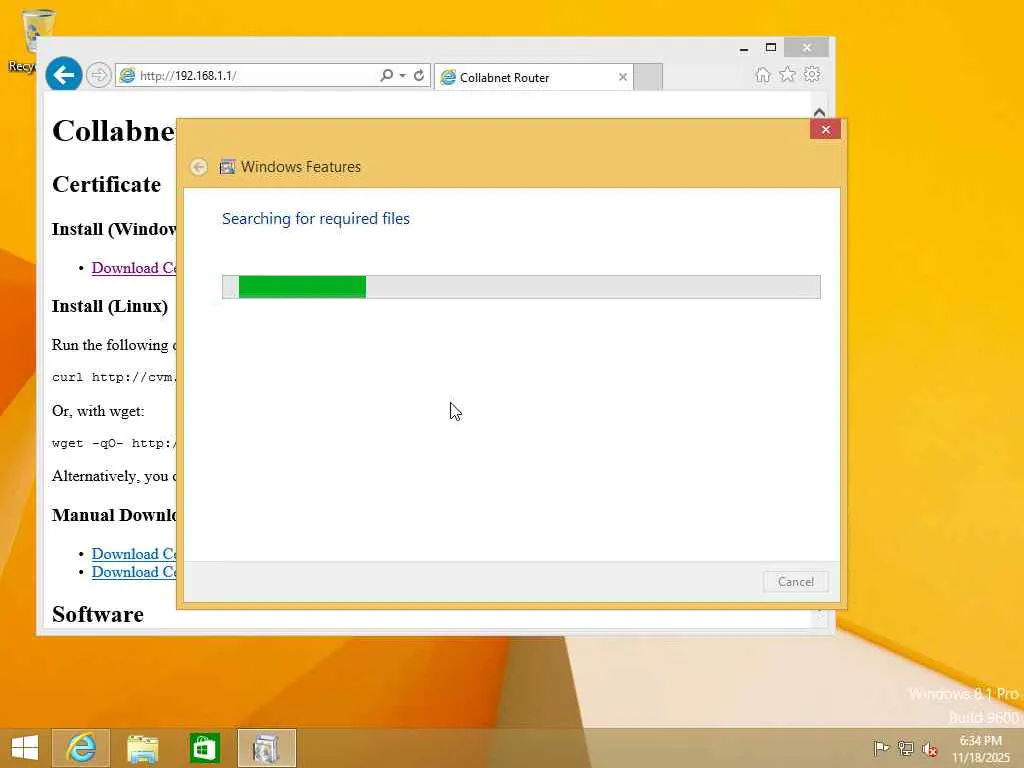This screenshot has height=768, width=1024.
Task: Click 'Searching for required files' text
Action: click(315, 219)
